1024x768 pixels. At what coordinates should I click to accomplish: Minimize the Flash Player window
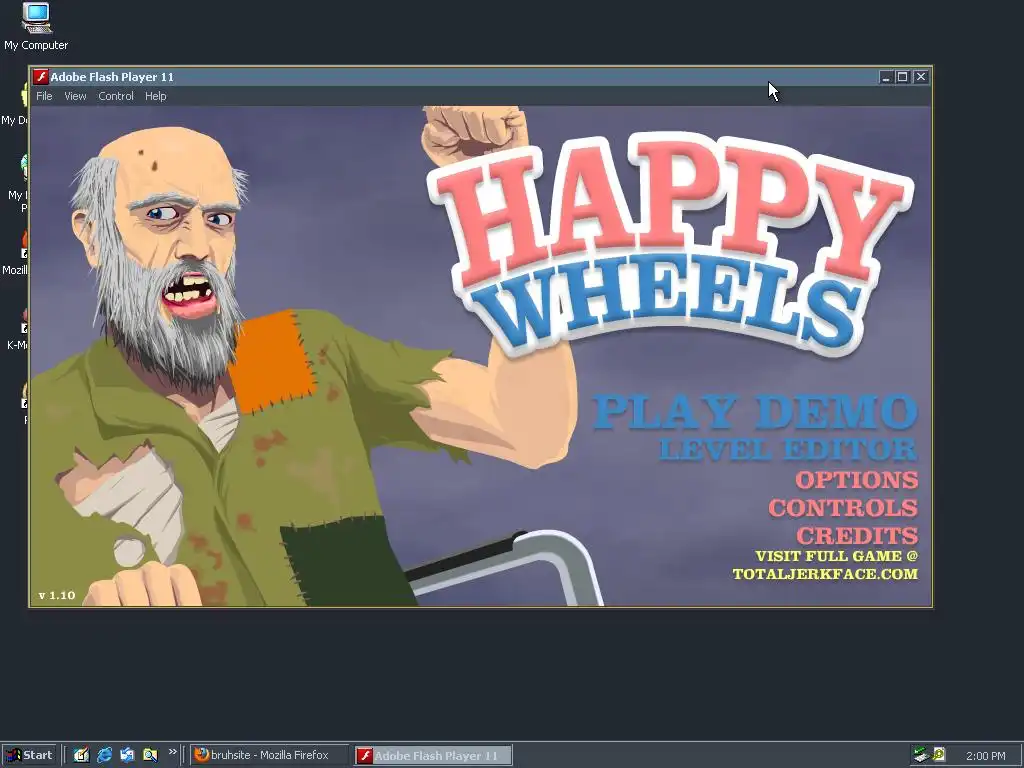[x=886, y=77]
